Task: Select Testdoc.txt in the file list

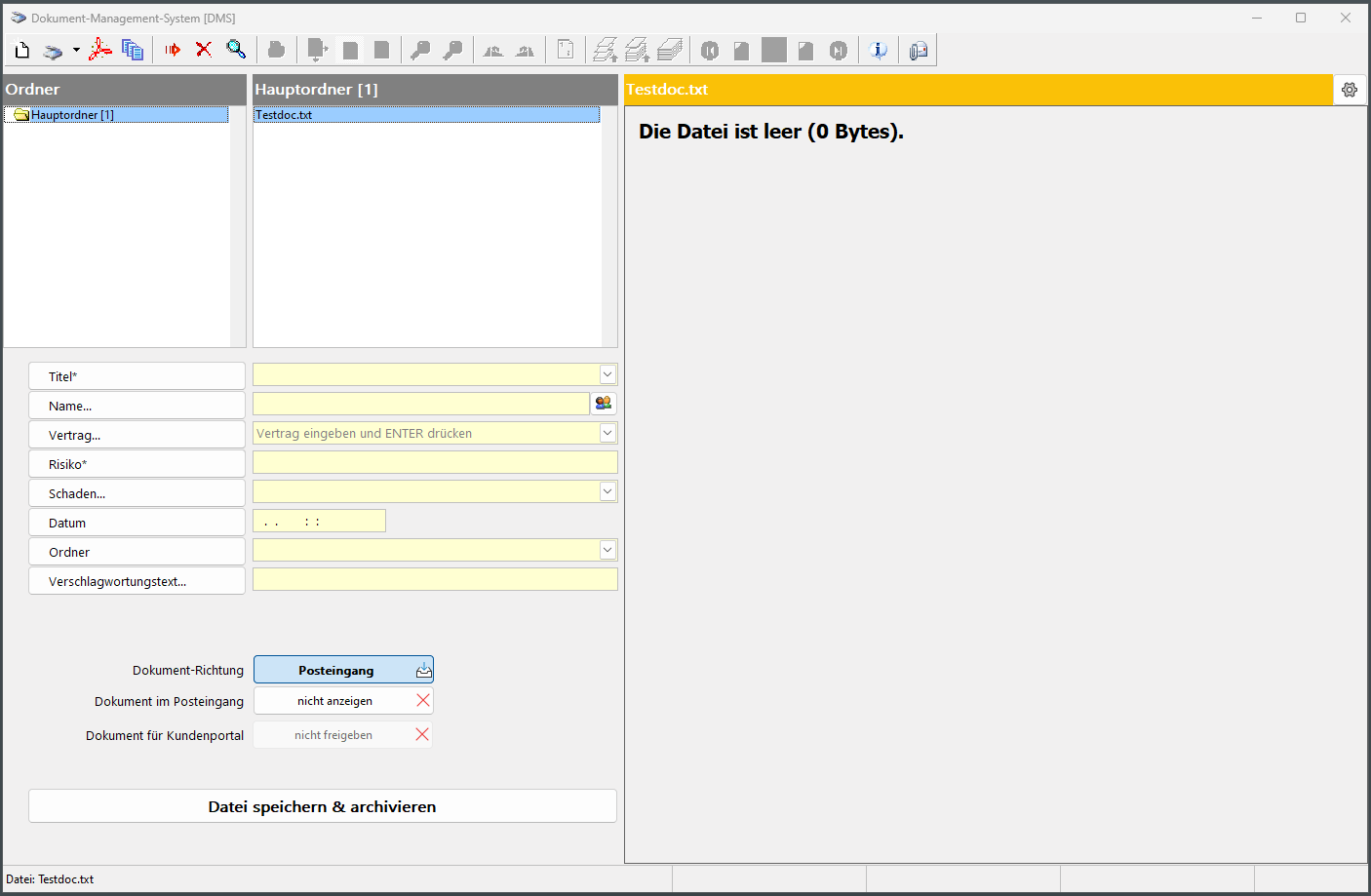Action: pos(284,115)
